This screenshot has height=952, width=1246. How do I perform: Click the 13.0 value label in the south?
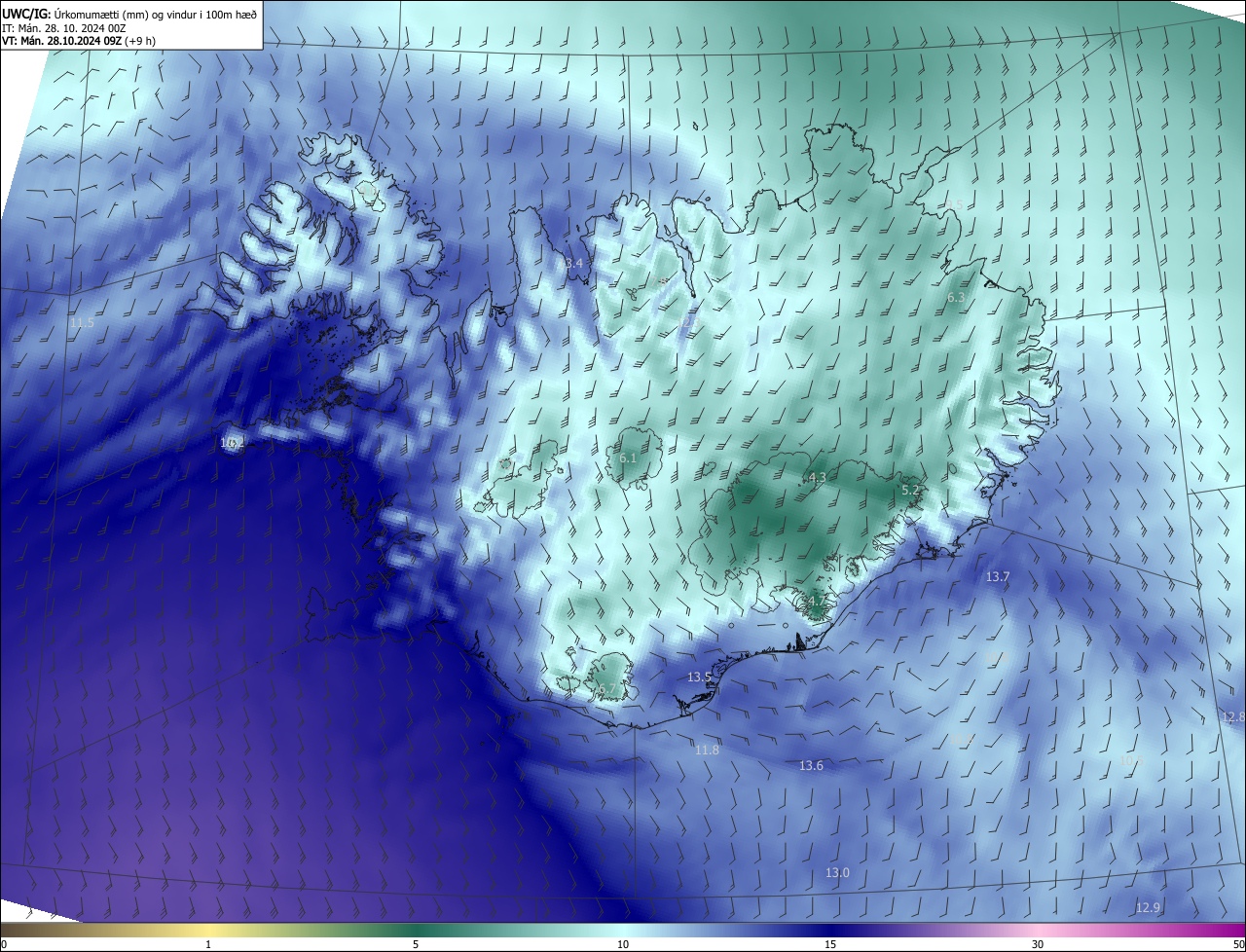click(837, 873)
